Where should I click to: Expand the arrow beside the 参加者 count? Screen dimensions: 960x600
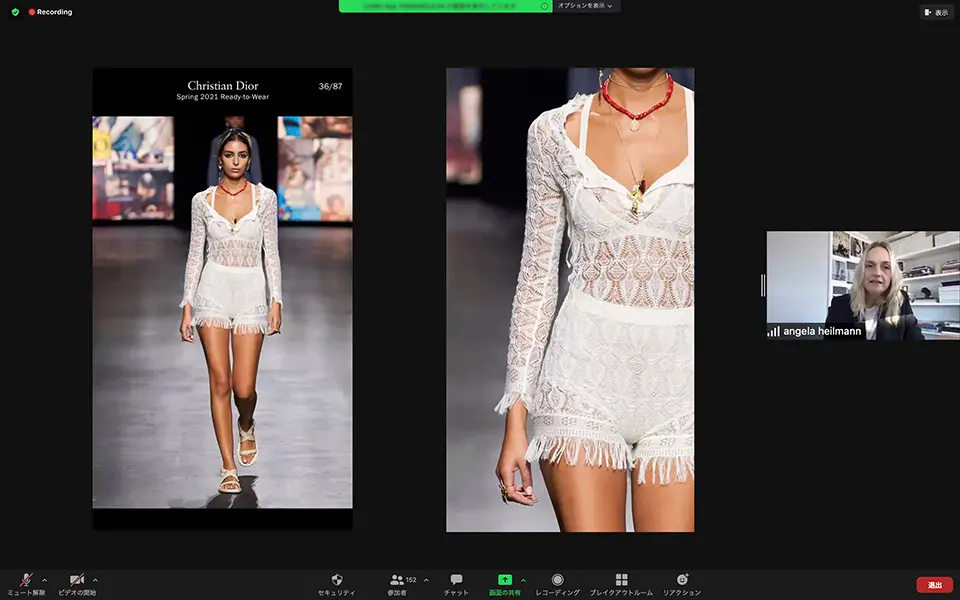[x=426, y=580]
